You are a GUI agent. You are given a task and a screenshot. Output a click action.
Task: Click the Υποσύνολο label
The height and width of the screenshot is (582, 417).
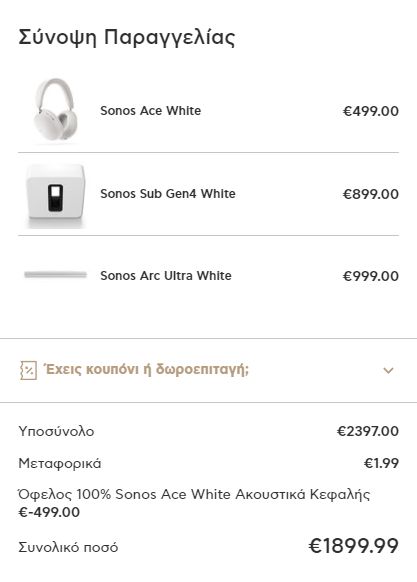pos(56,431)
